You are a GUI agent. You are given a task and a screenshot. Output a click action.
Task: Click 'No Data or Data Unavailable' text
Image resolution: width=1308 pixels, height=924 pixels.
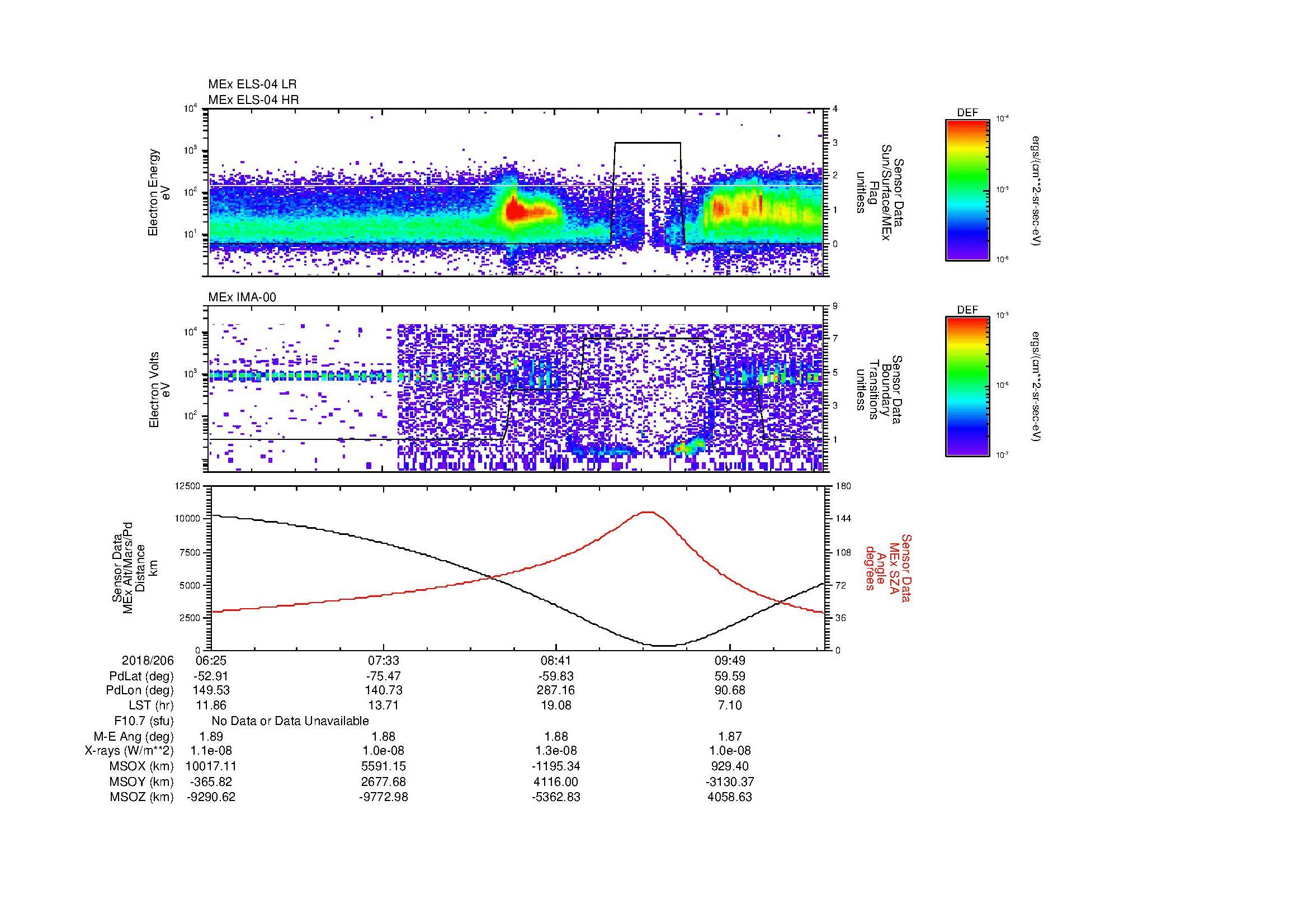(x=290, y=721)
